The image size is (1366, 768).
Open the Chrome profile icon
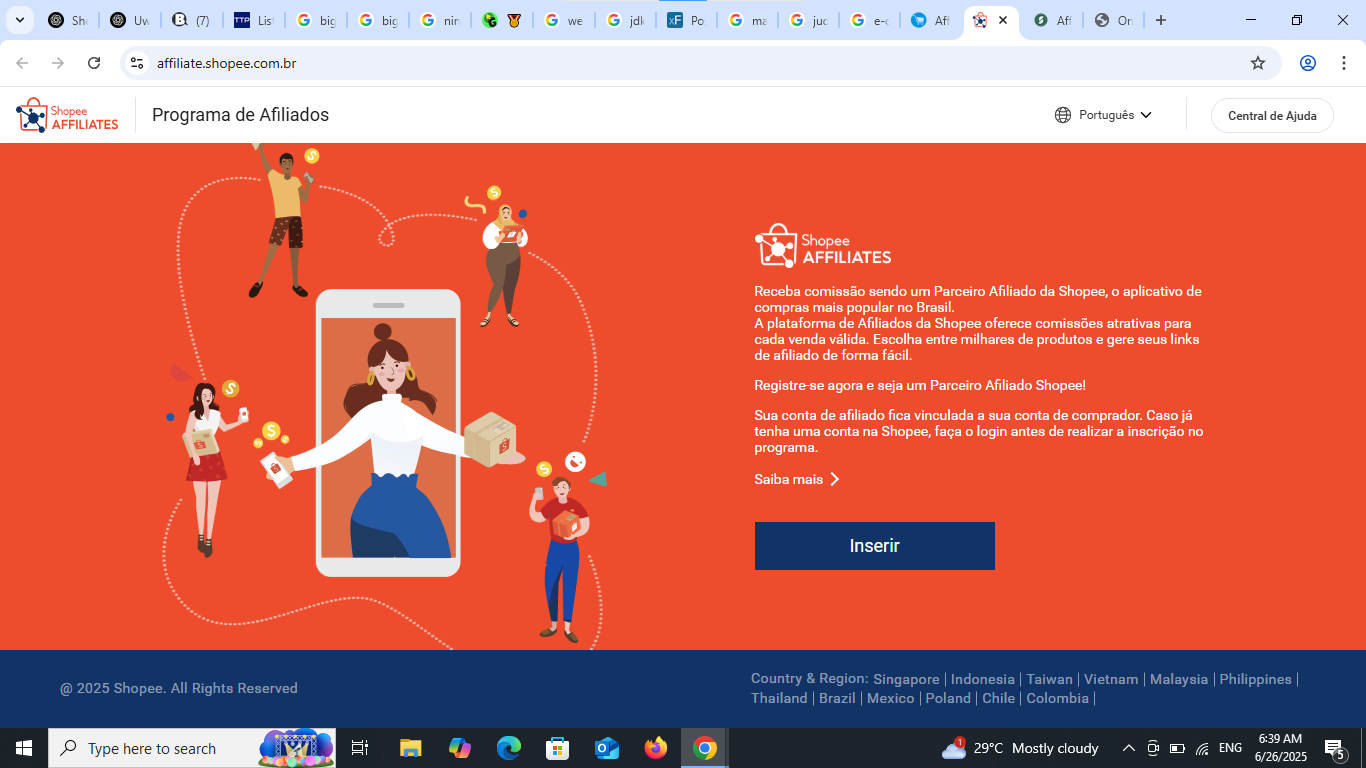tap(1308, 63)
